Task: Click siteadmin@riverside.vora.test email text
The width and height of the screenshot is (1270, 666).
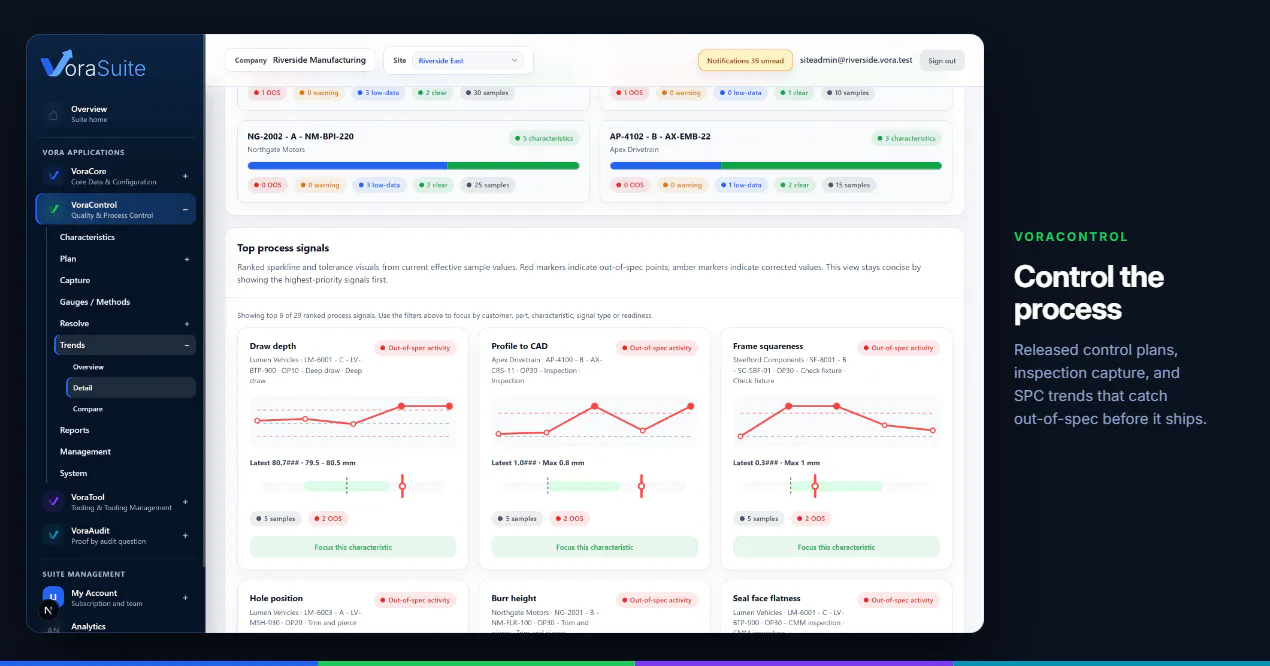Action: (x=856, y=60)
